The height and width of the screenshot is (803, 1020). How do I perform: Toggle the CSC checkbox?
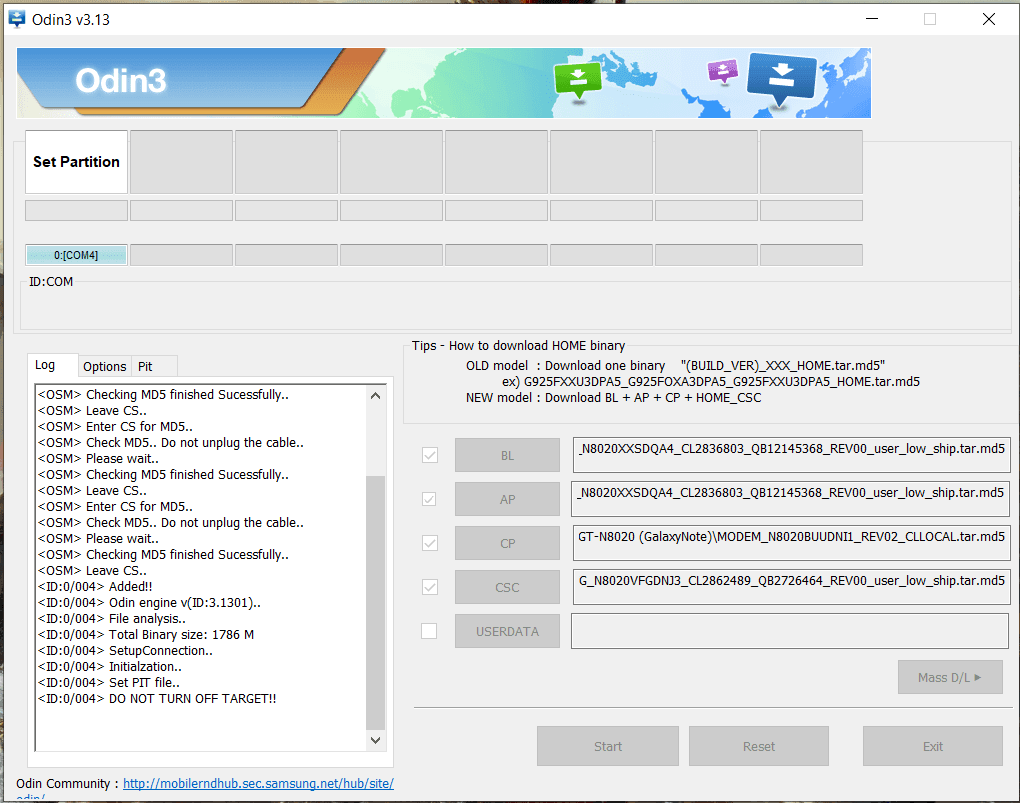tap(429, 587)
